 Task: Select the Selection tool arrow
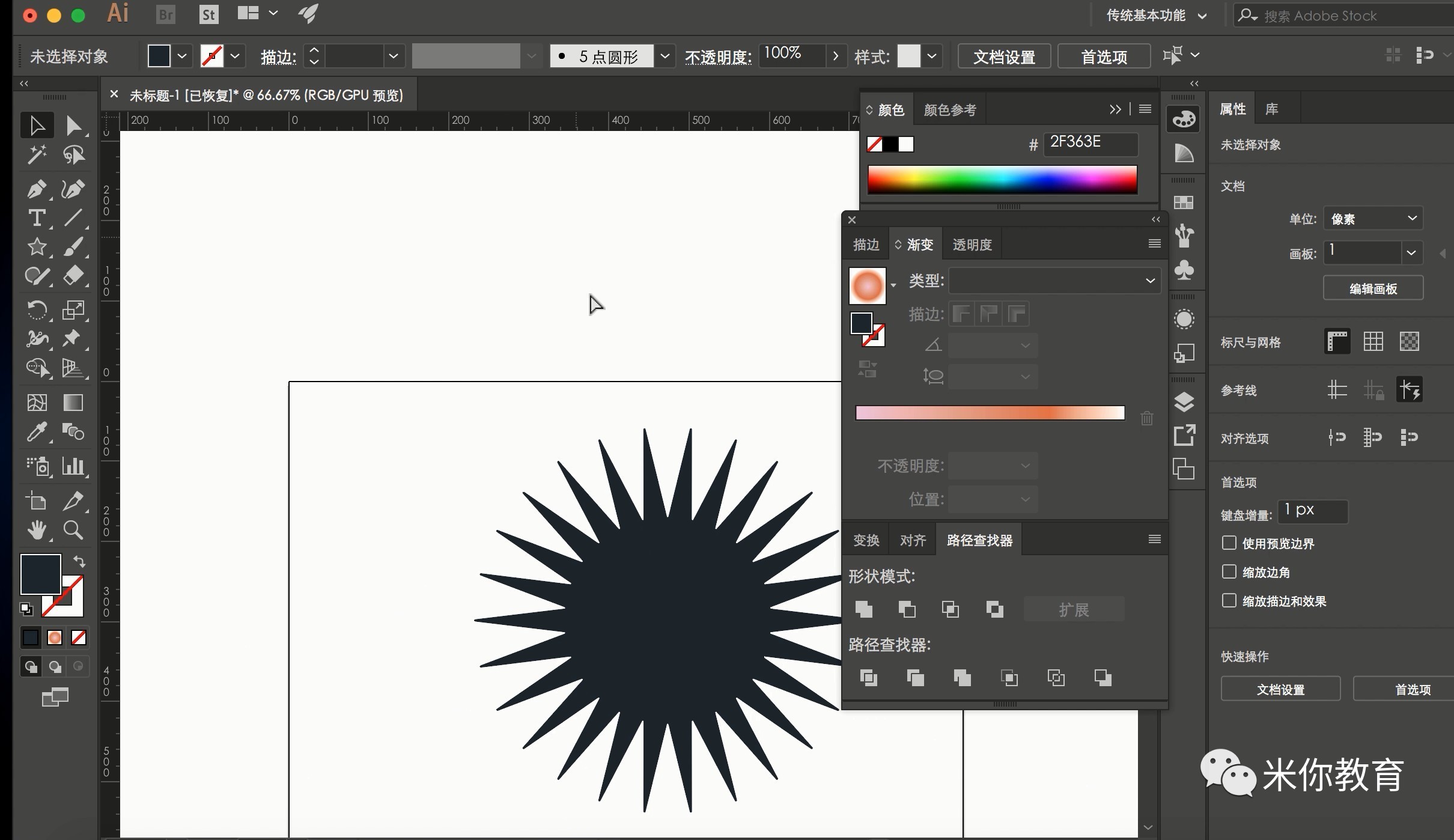(x=37, y=125)
